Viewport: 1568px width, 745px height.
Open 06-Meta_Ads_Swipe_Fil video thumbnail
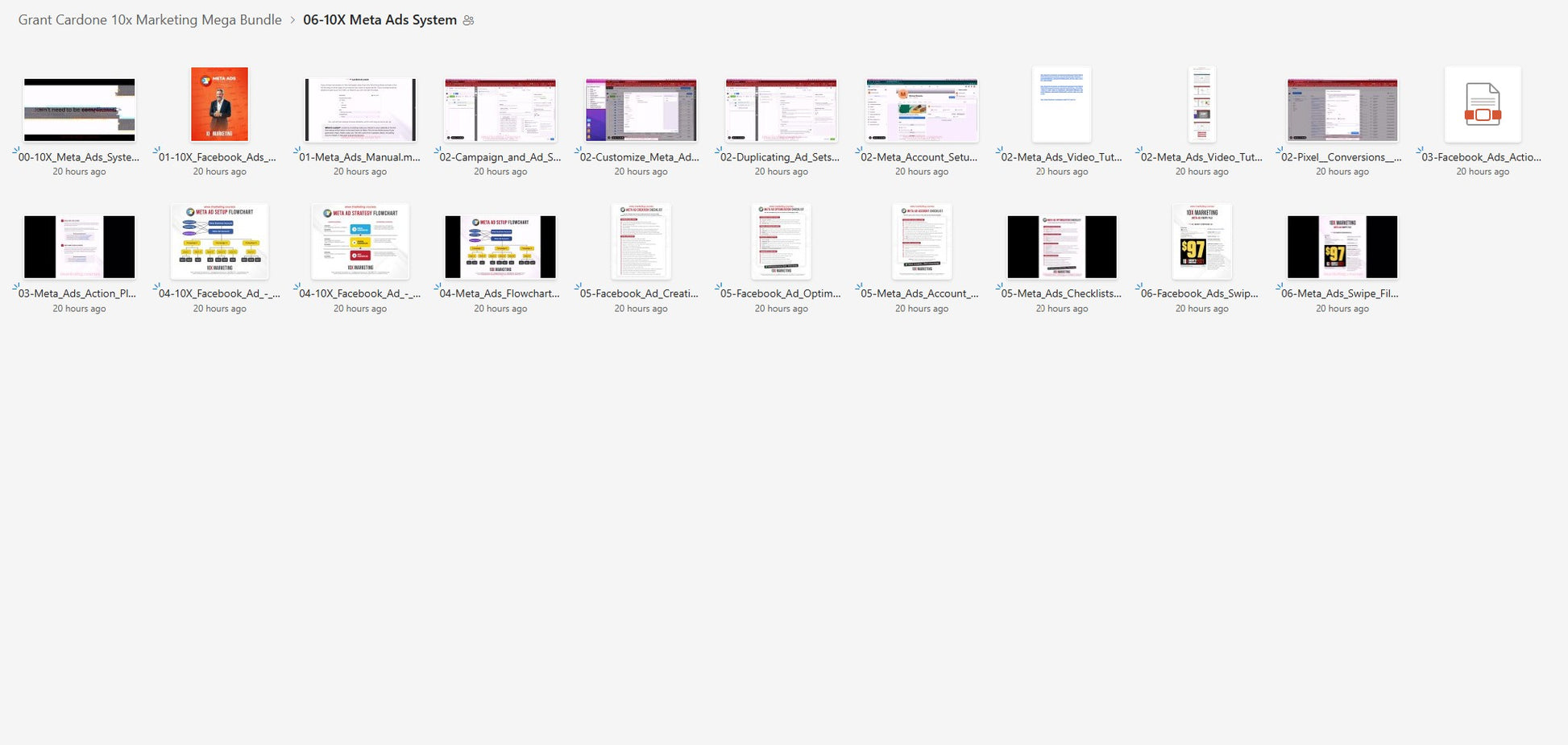tap(1342, 246)
